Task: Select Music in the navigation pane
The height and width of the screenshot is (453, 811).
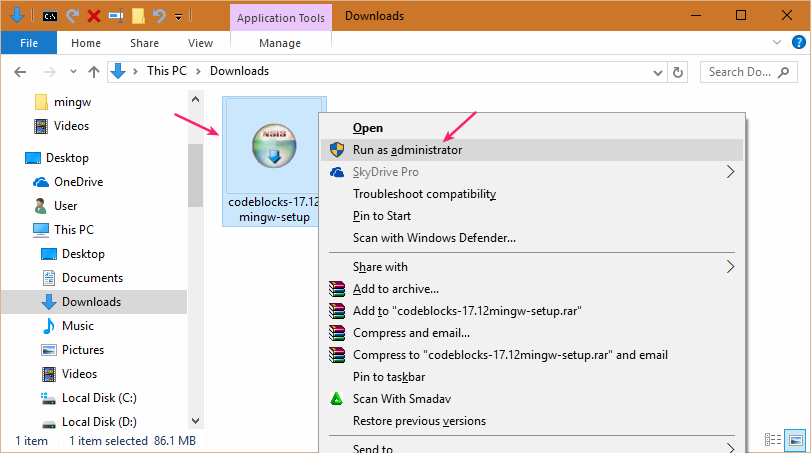Action: (x=78, y=326)
